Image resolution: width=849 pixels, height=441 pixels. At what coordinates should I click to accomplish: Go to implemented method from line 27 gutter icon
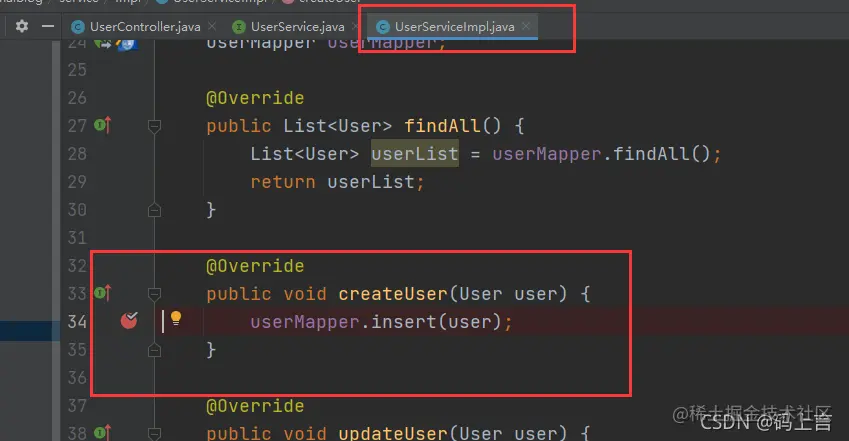[102, 125]
